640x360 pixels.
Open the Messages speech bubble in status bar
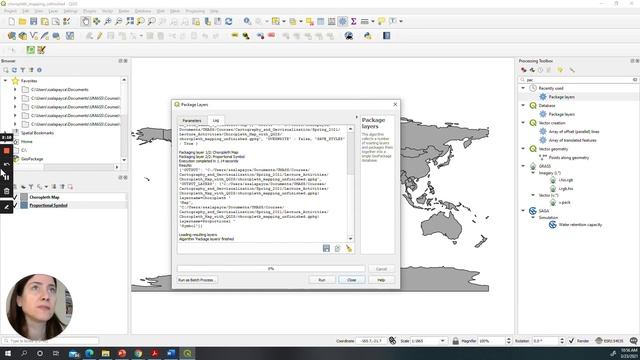633,340
